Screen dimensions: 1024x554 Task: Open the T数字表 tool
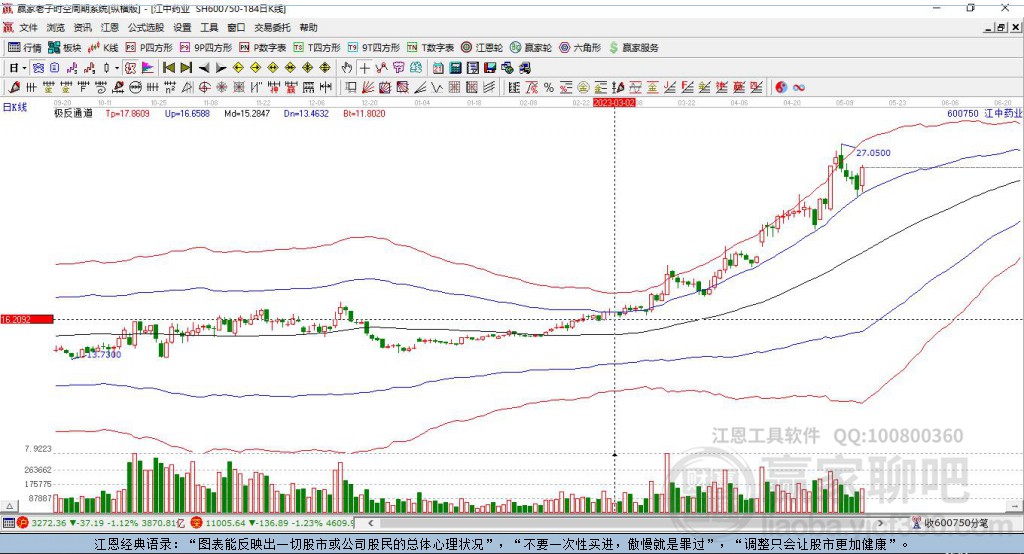(430, 48)
